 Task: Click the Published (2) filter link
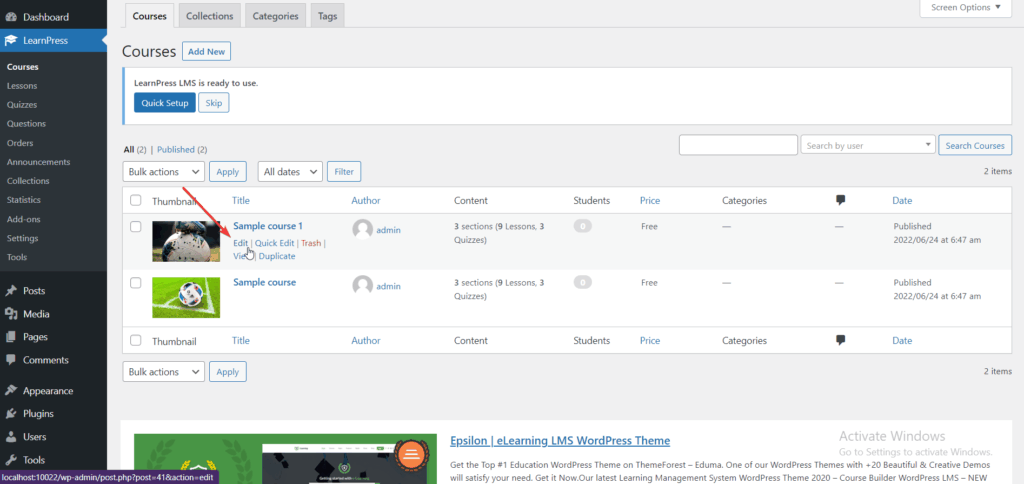[x=182, y=150]
